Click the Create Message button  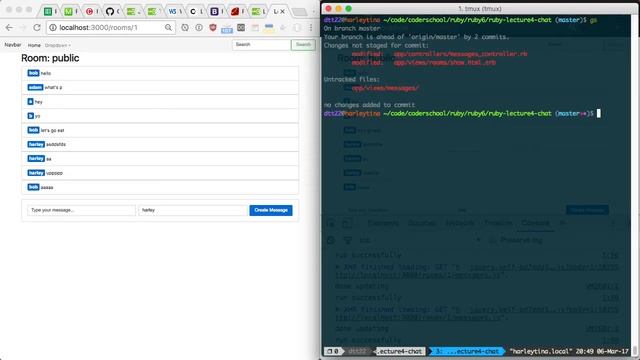271,210
